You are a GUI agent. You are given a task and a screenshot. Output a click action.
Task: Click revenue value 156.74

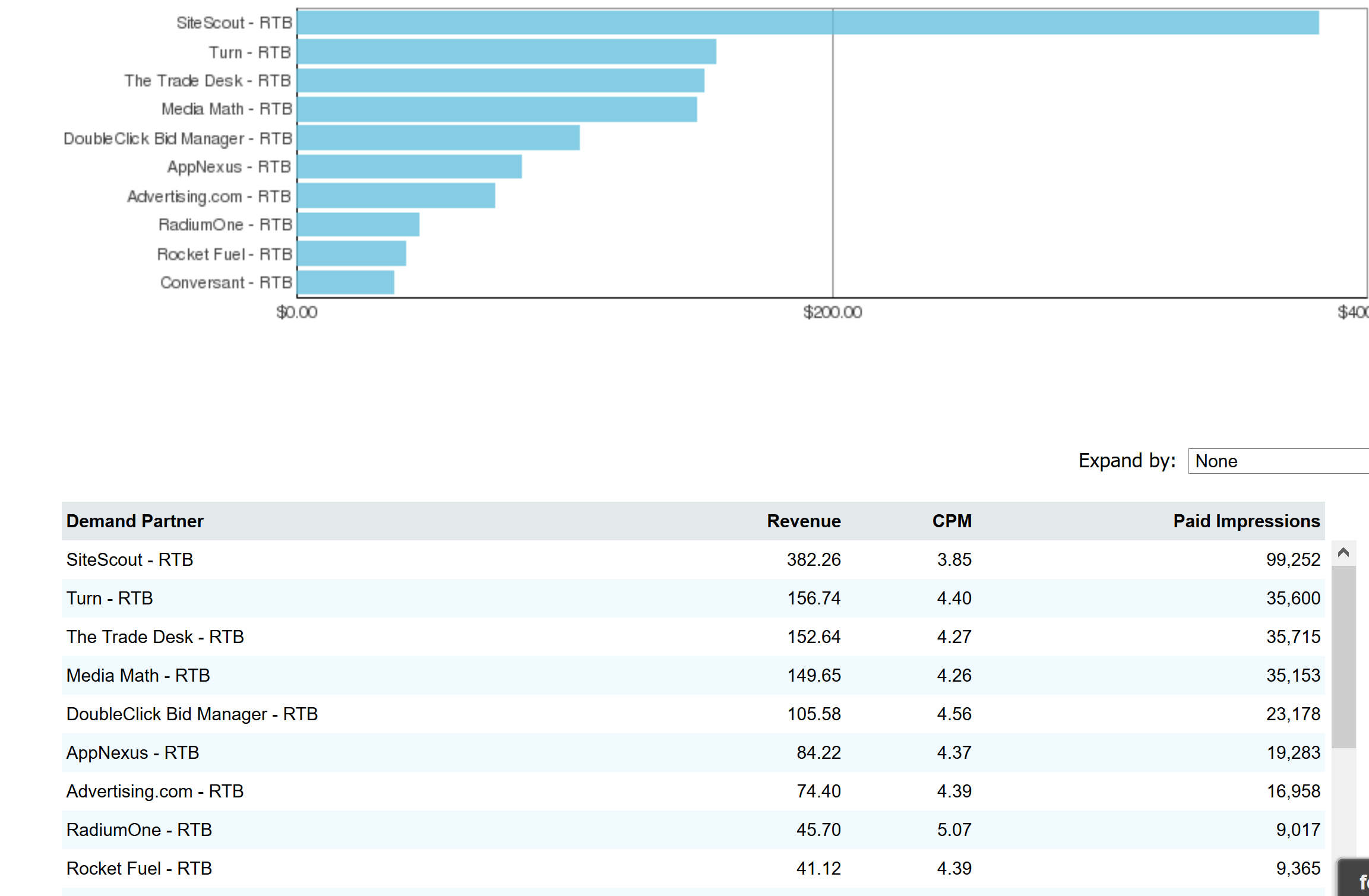pos(814,598)
